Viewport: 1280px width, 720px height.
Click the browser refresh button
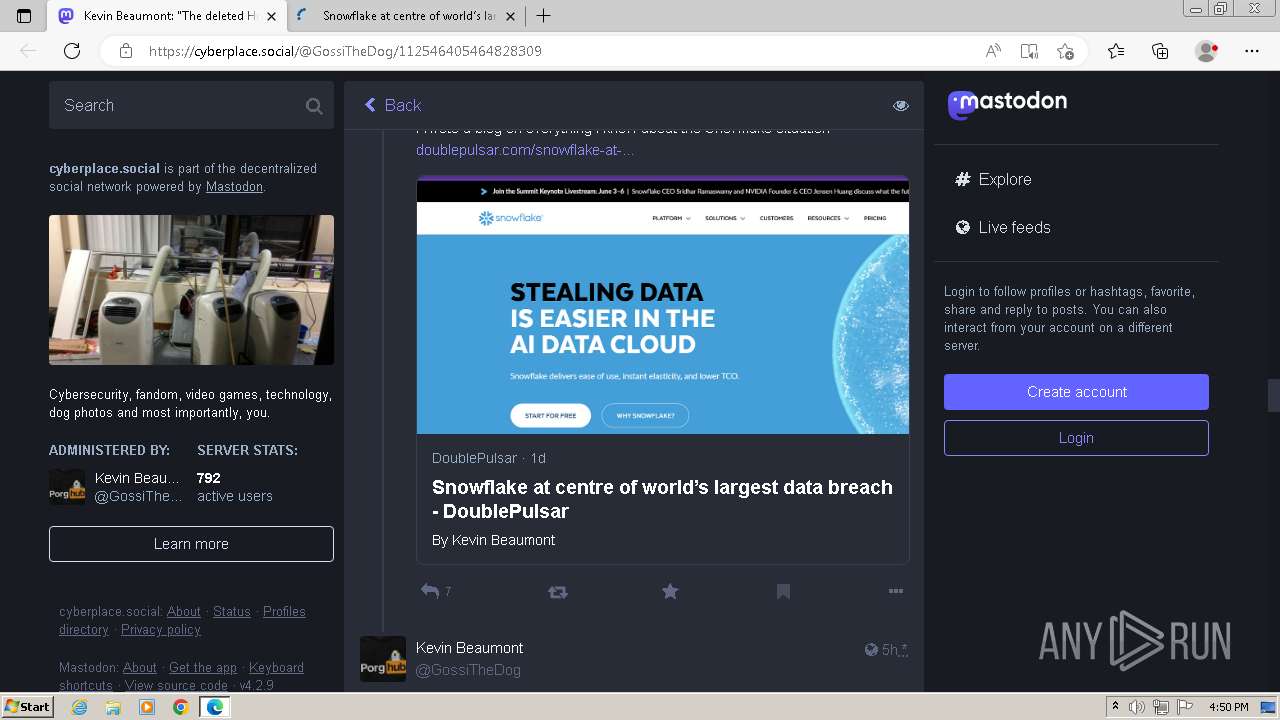pos(72,51)
